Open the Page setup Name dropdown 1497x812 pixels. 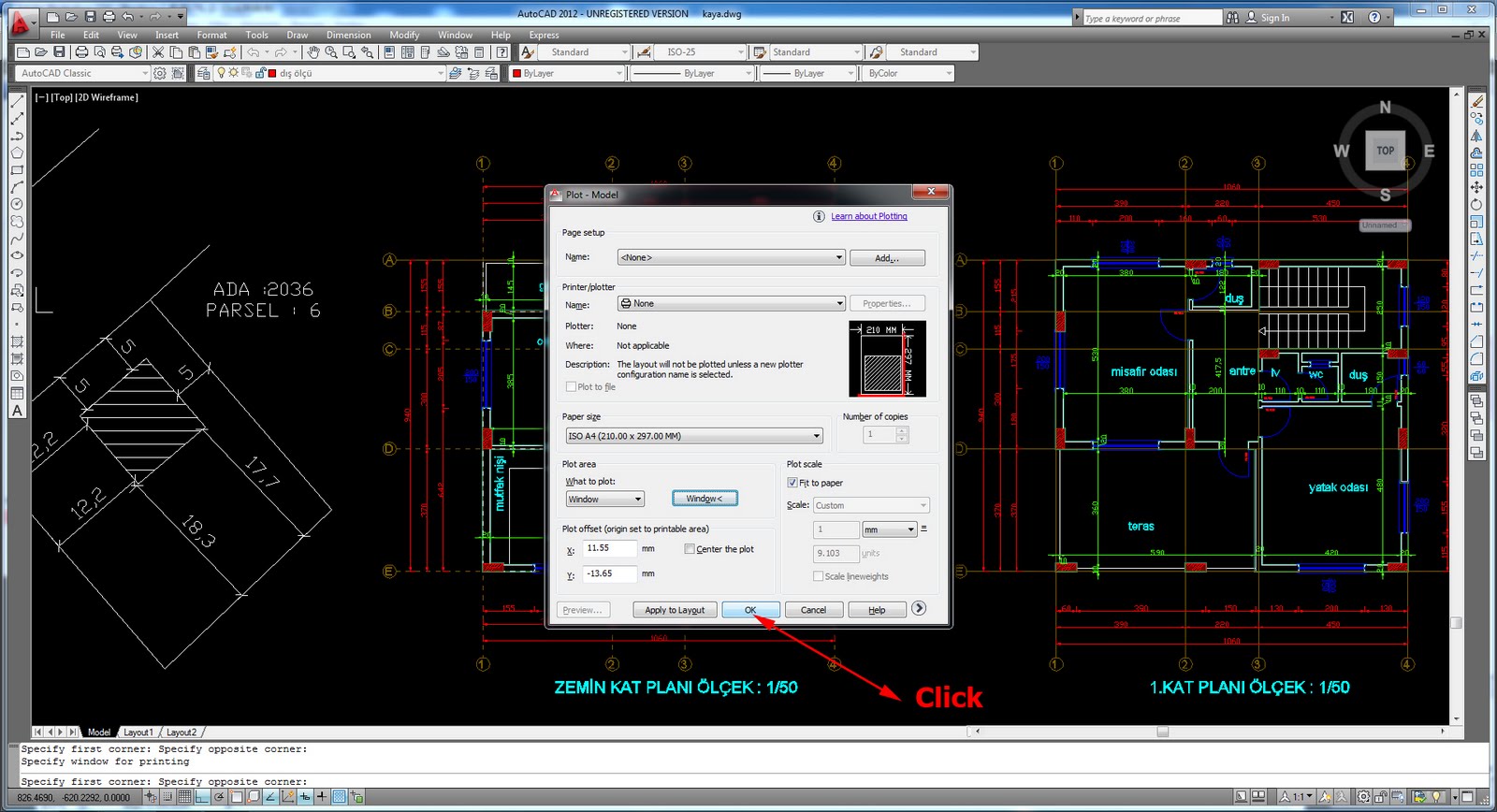(x=732, y=257)
